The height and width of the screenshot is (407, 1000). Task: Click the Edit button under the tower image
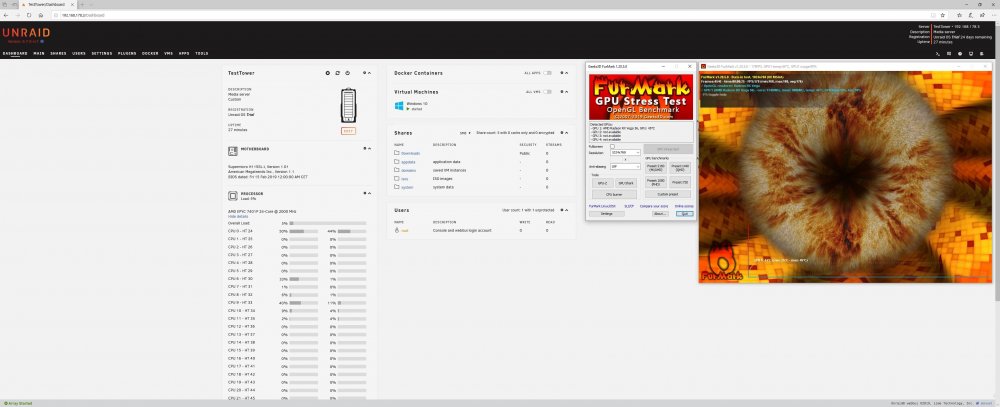click(348, 131)
